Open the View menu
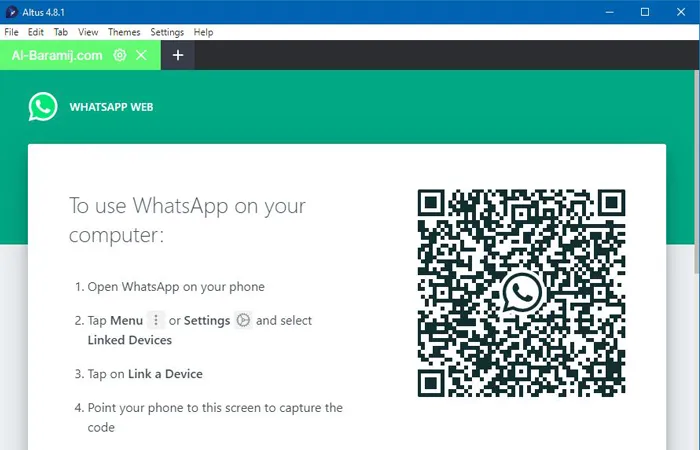 [x=88, y=32]
